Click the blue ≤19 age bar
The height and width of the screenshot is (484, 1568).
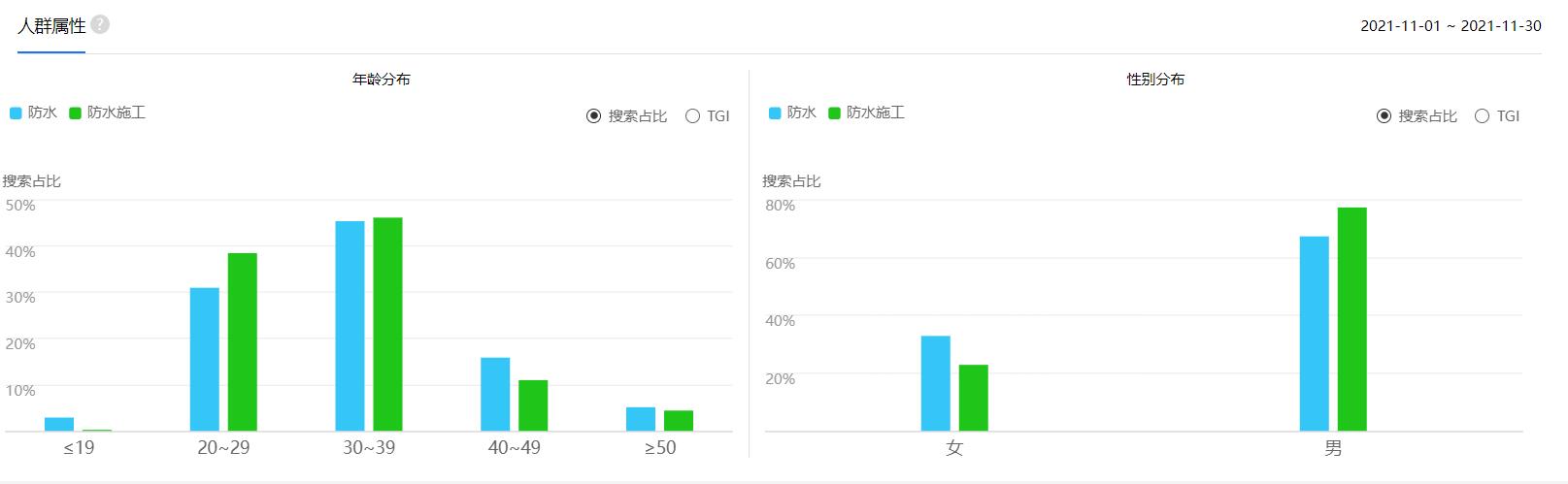pyautogui.click(x=59, y=424)
